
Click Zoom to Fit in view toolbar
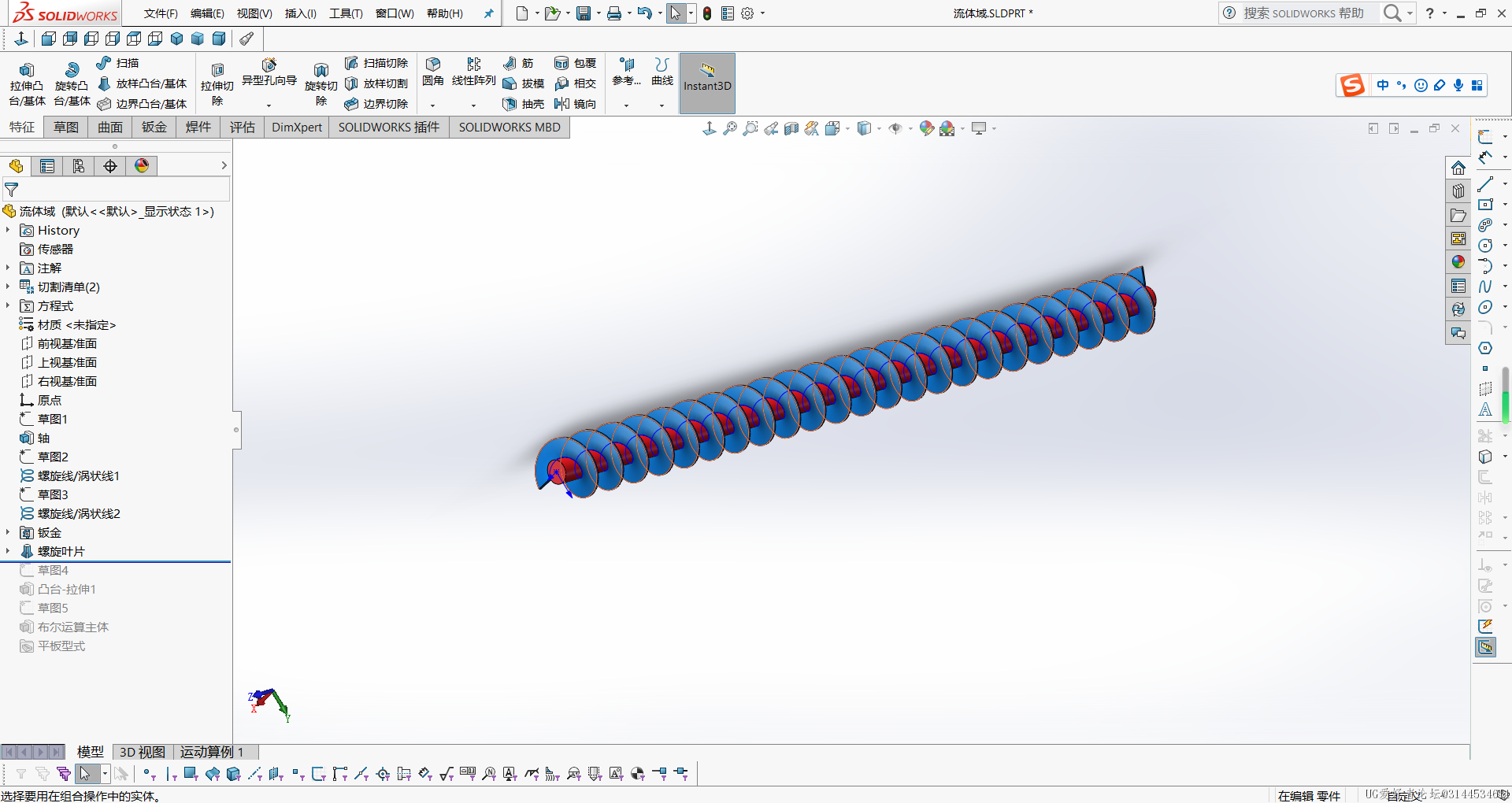coord(730,128)
